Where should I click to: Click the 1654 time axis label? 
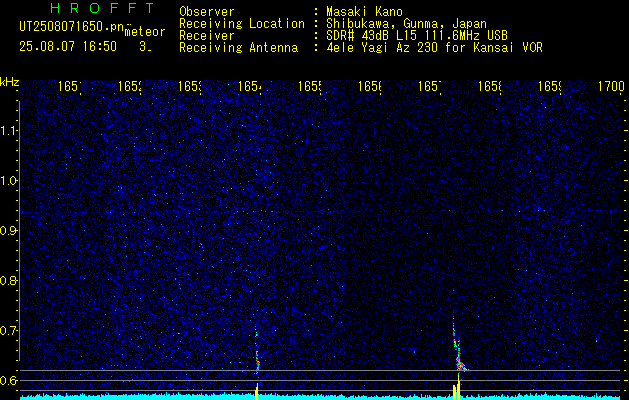(x=250, y=86)
